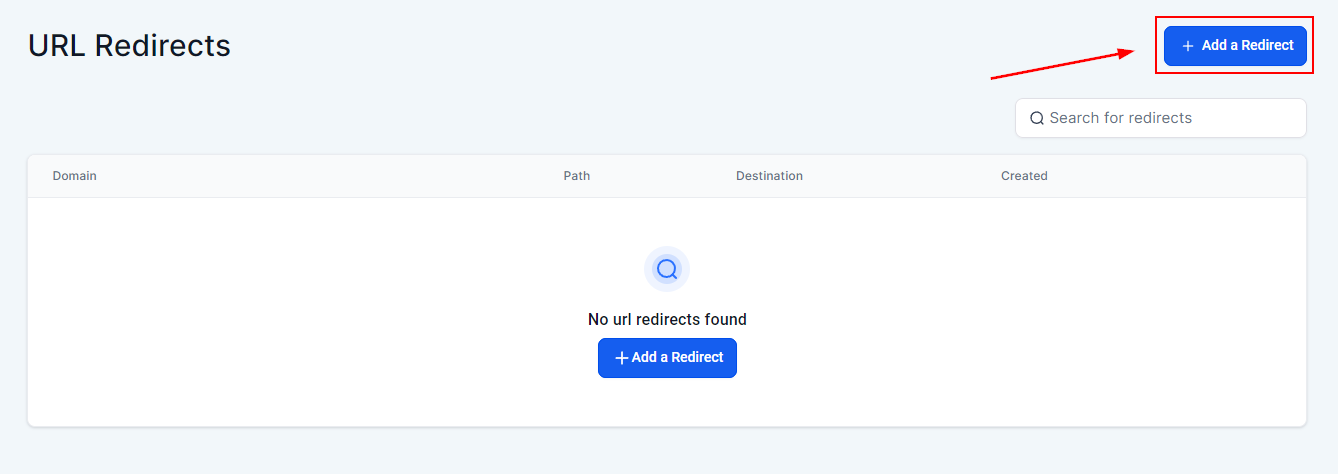Click the top-right Add a Redirect button
Screen dimensions: 1338x474
pyautogui.click(x=1235, y=46)
